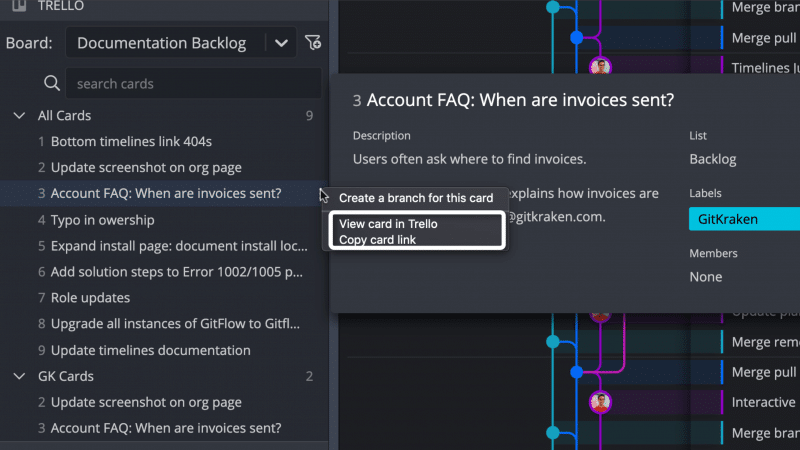Choose Copy card link

point(378,239)
